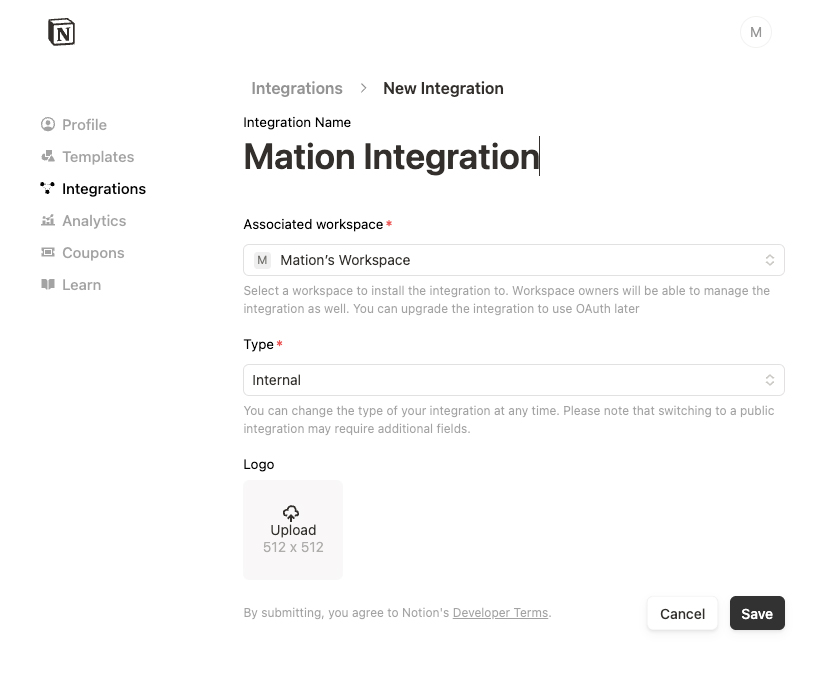Select Integrations in the sidebar
This screenshot has height=681, width=820.
[93, 188]
